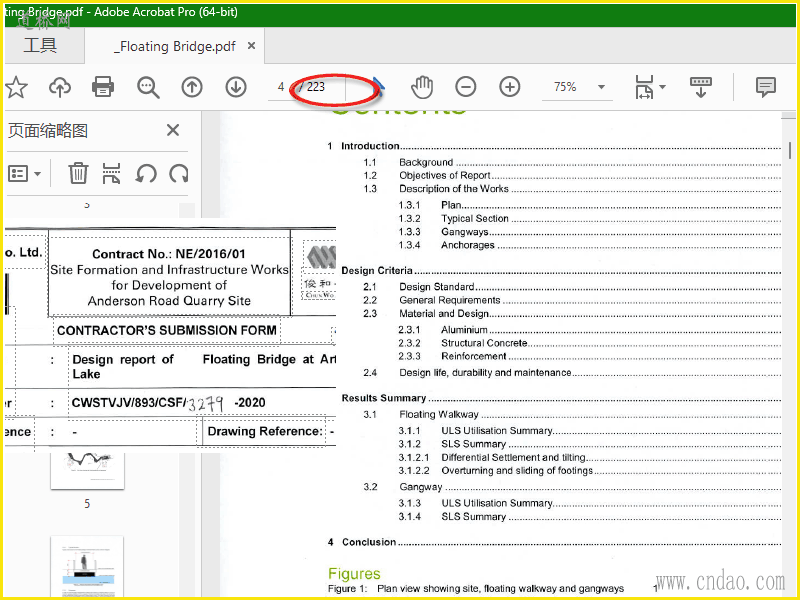The height and width of the screenshot is (600, 800).
Task: Go to previous page arrow
Action: [x=192, y=87]
